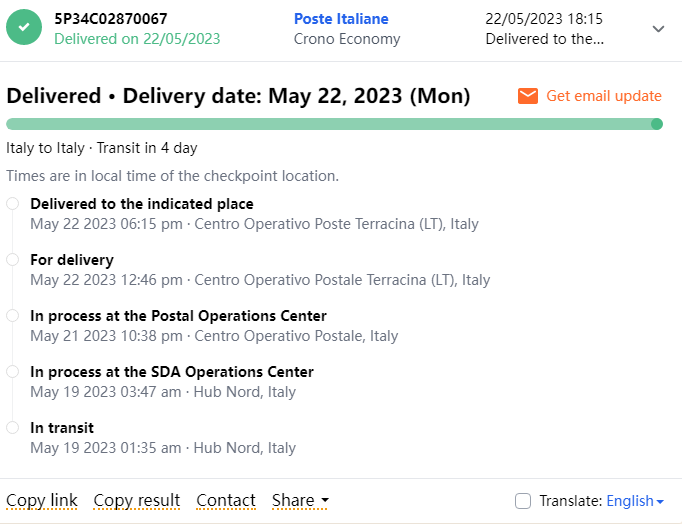The height and width of the screenshot is (524, 682).
Task: Click the orange email envelope icon
Action: coord(528,96)
